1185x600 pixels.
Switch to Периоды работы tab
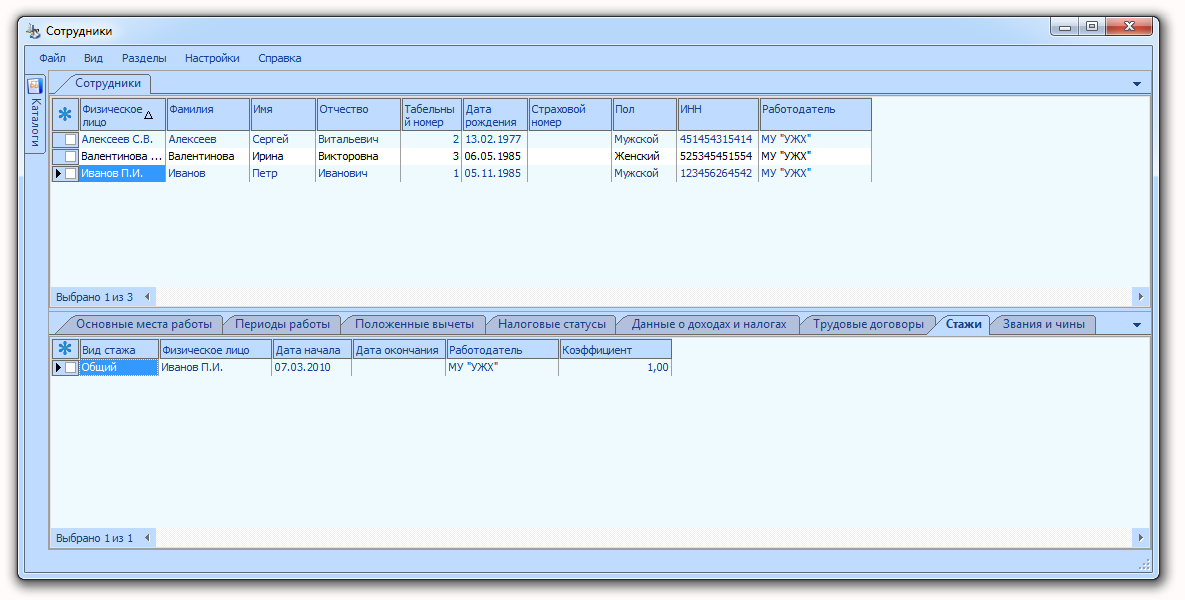click(282, 324)
